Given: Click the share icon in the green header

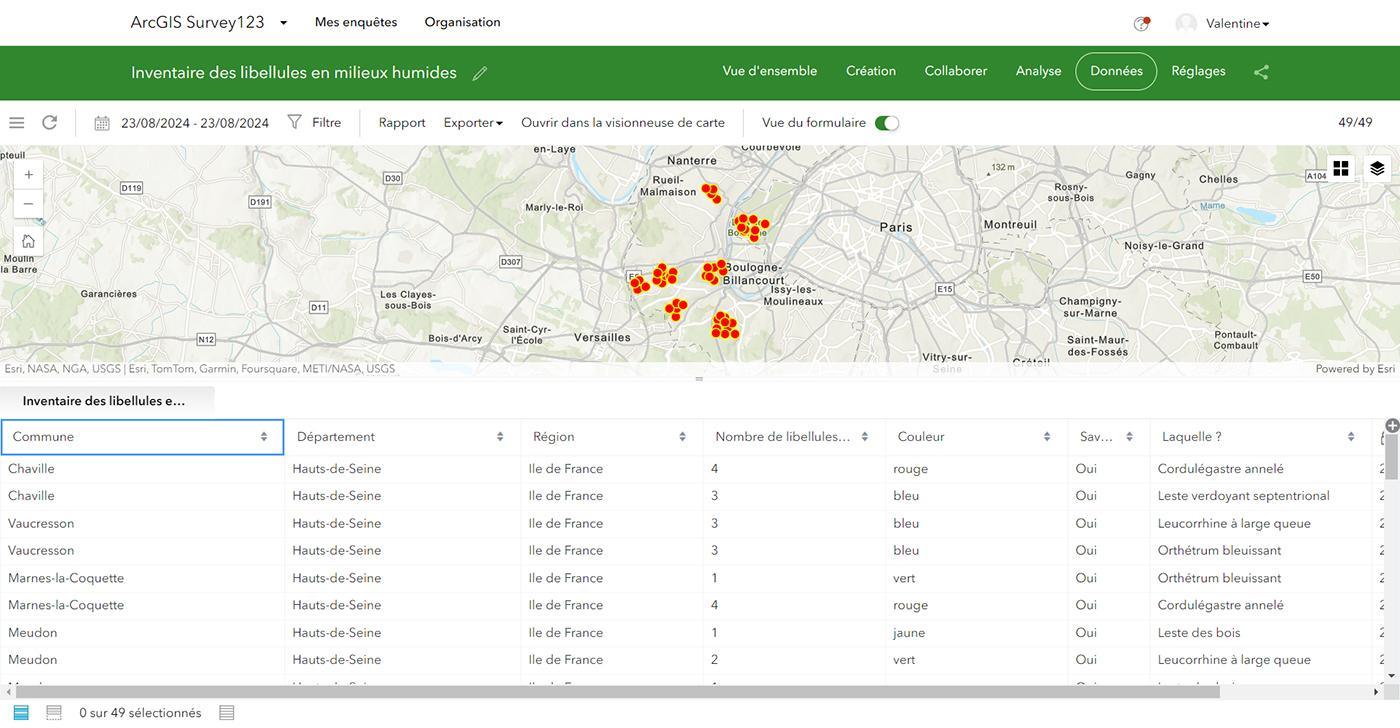Looking at the screenshot, I should coord(1261,72).
